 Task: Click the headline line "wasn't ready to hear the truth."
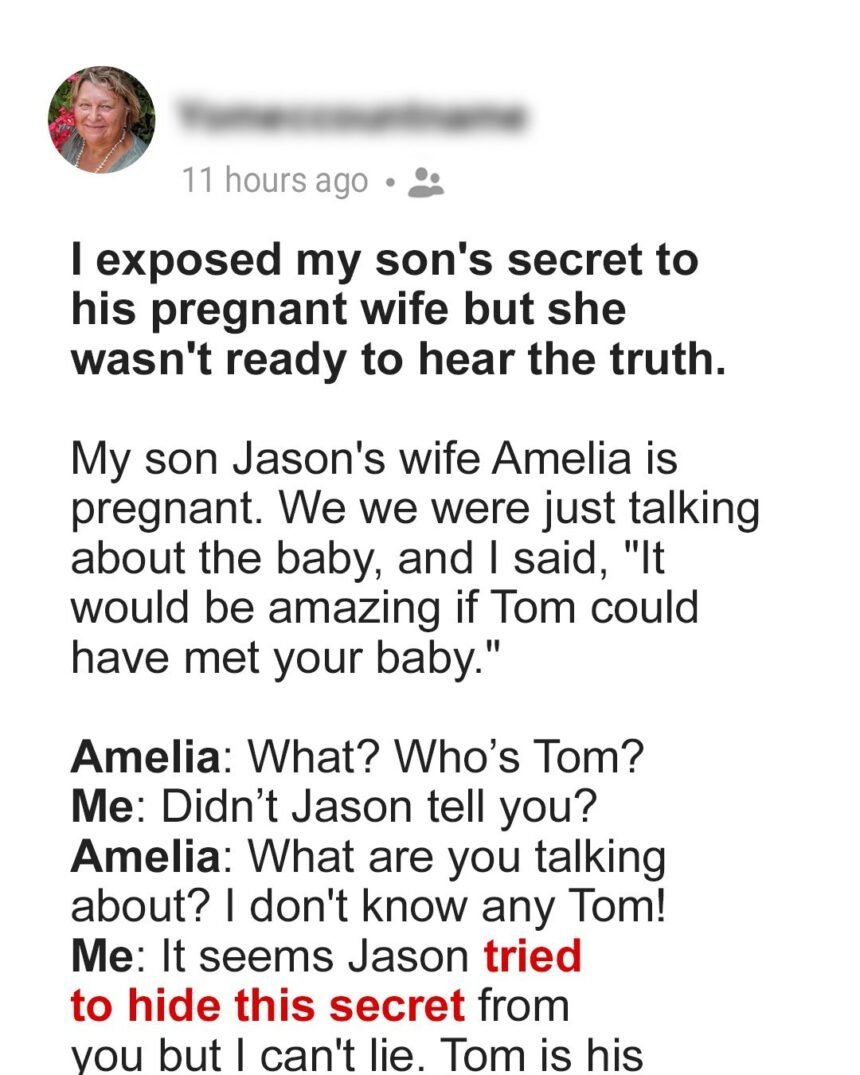398,359
